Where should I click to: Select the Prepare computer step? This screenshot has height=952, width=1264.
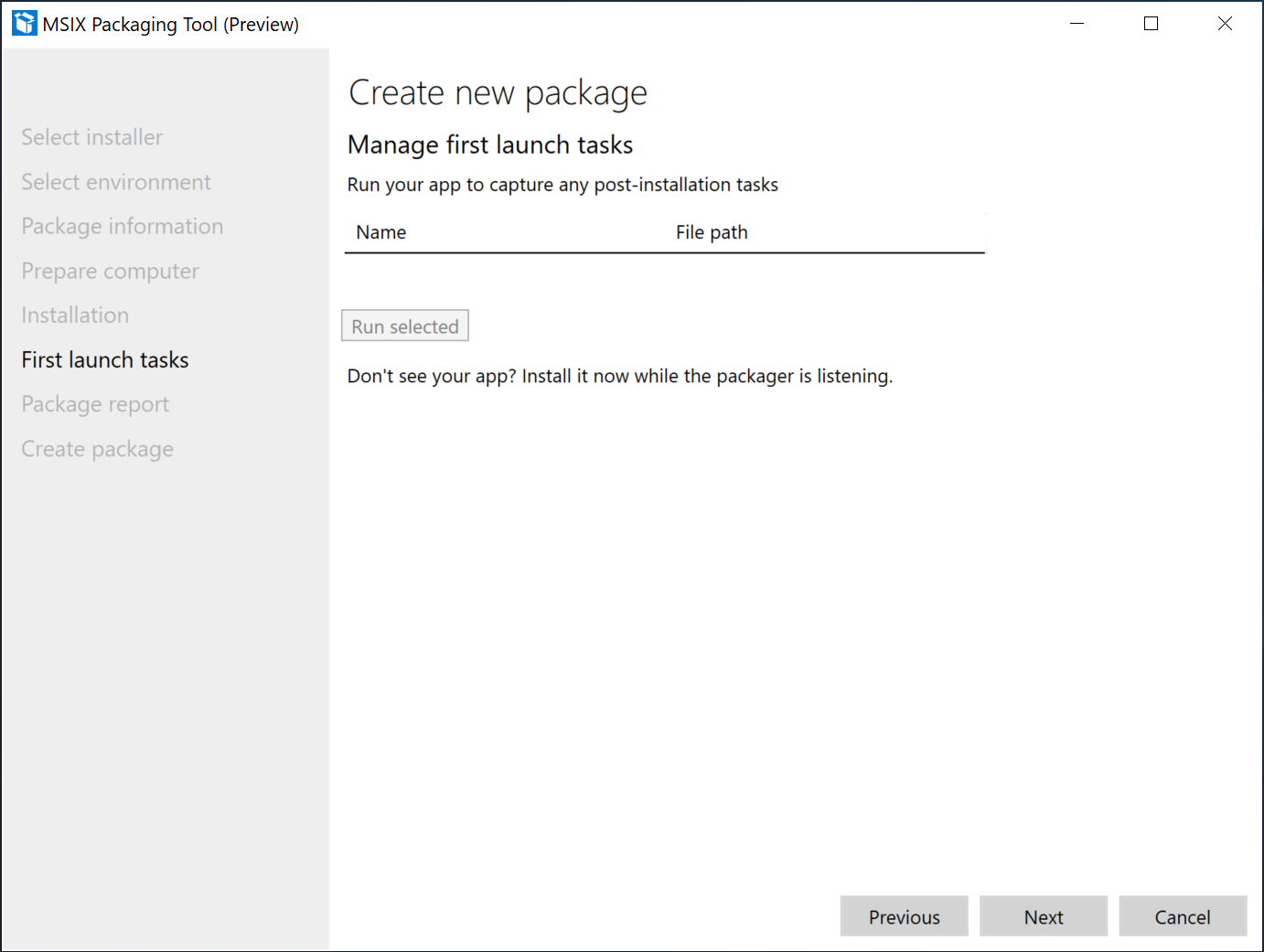click(110, 272)
